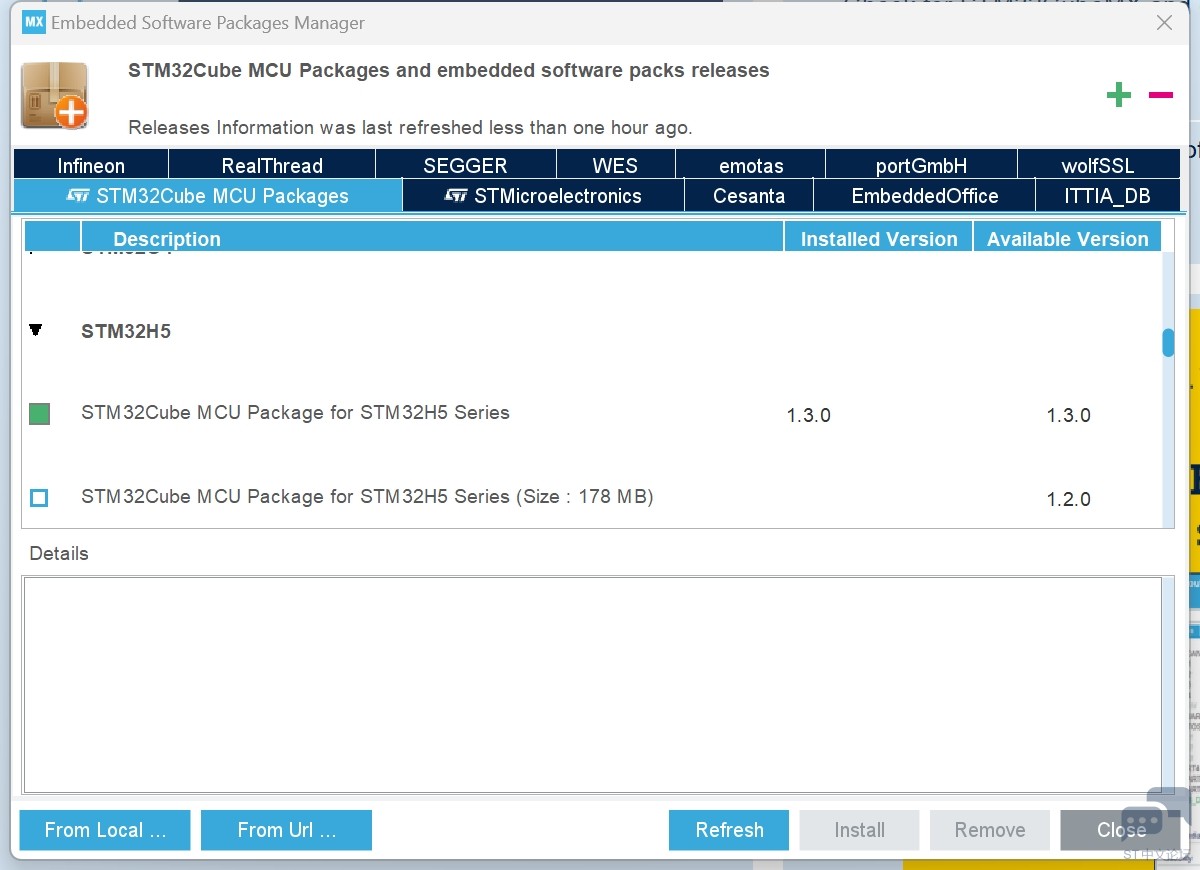
Task: Click the Remove button
Action: pyautogui.click(x=990, y=830)
